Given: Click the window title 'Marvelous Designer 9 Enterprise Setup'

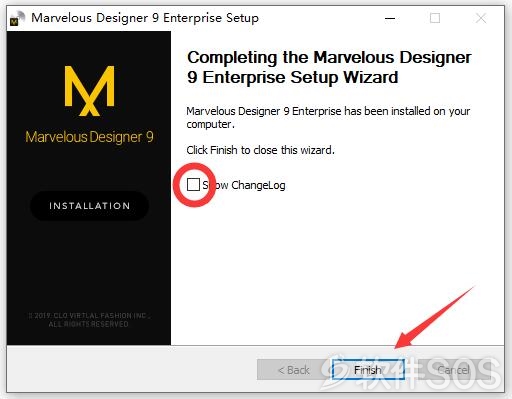Looking at the screenshot, I should coord(145,18).
